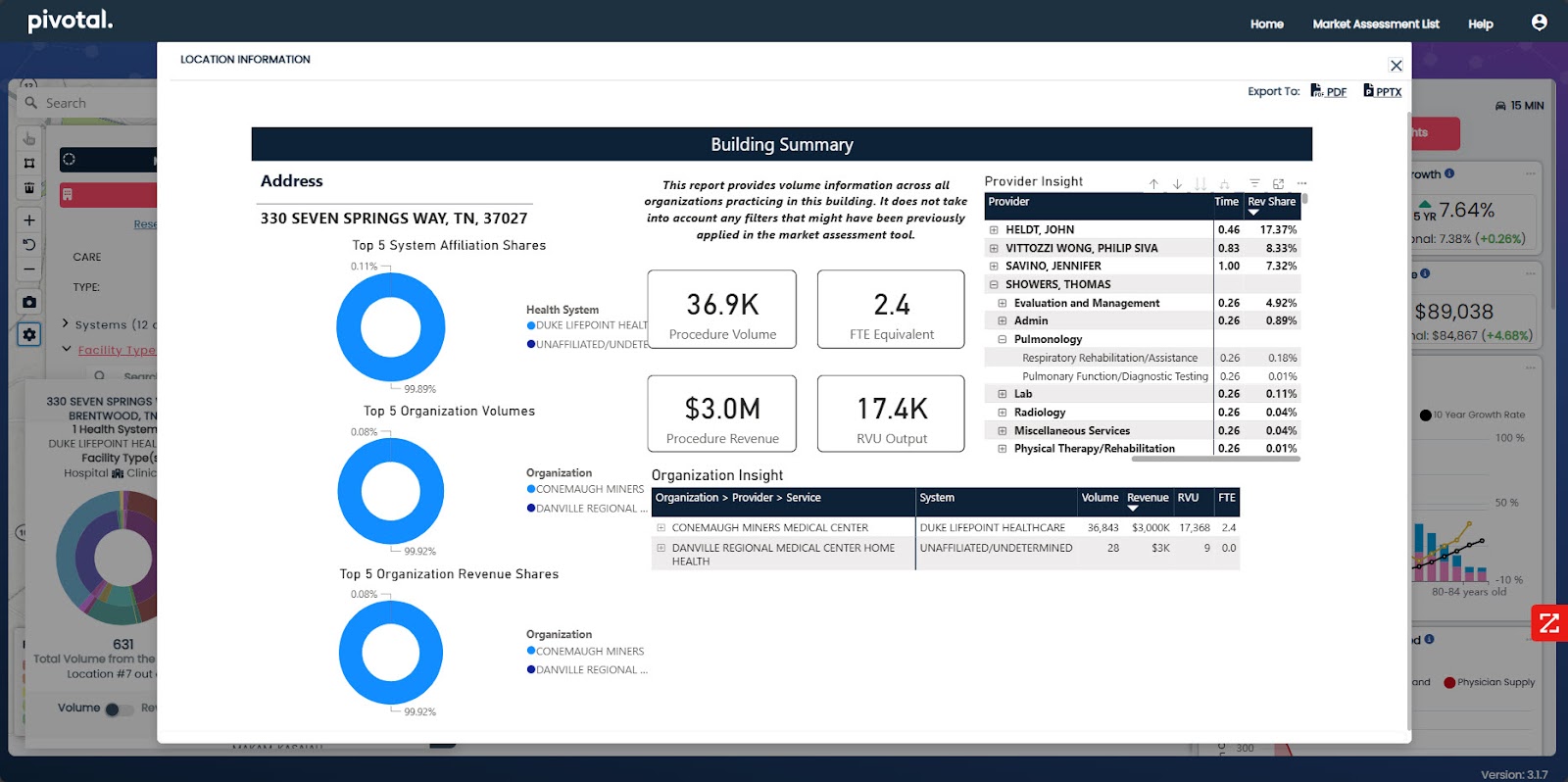Open Help in the top navigation
This screenshot has width=1568, height=782.
pyautogui.click(x=1480, y=24)
